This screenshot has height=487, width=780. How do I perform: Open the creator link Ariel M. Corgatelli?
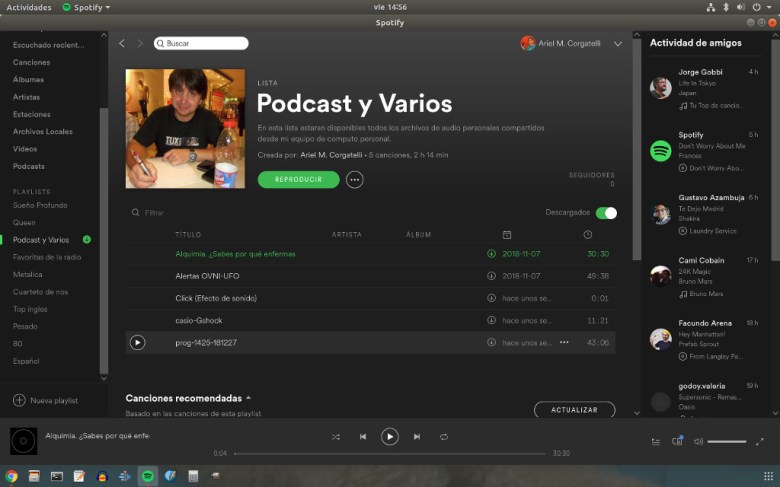tap(331, 155)
